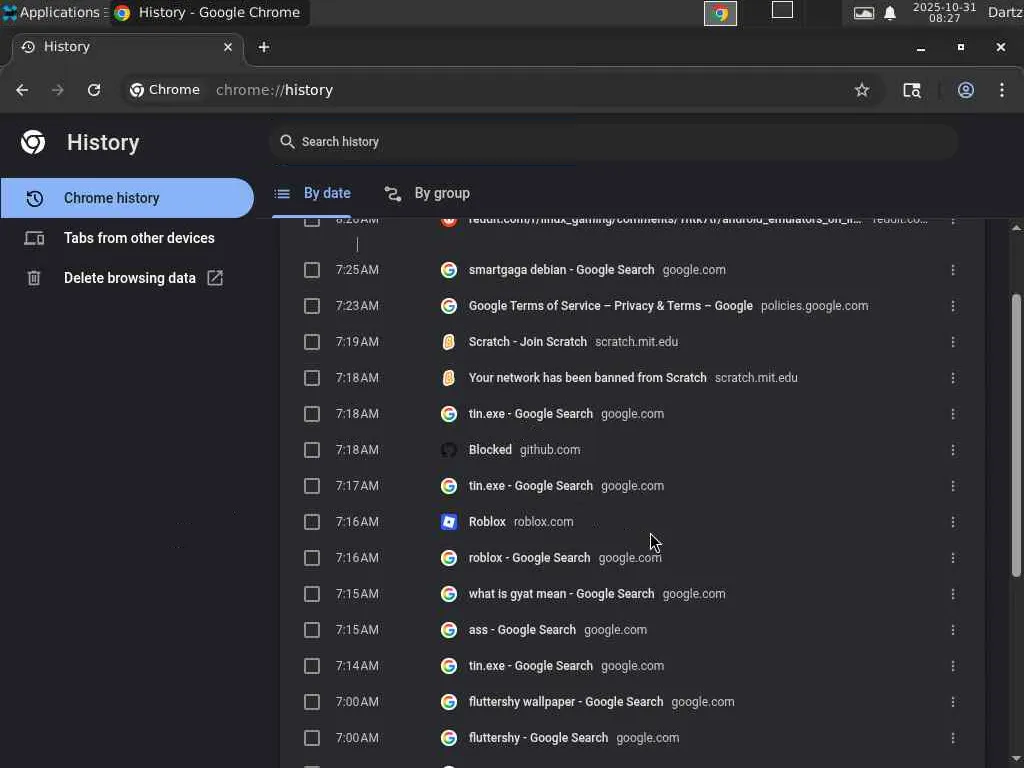The height and width of the screenshot is (768, 1024).
Task: Expand options for Google Terms of Service entry
Action: click(x=953, y=306)
